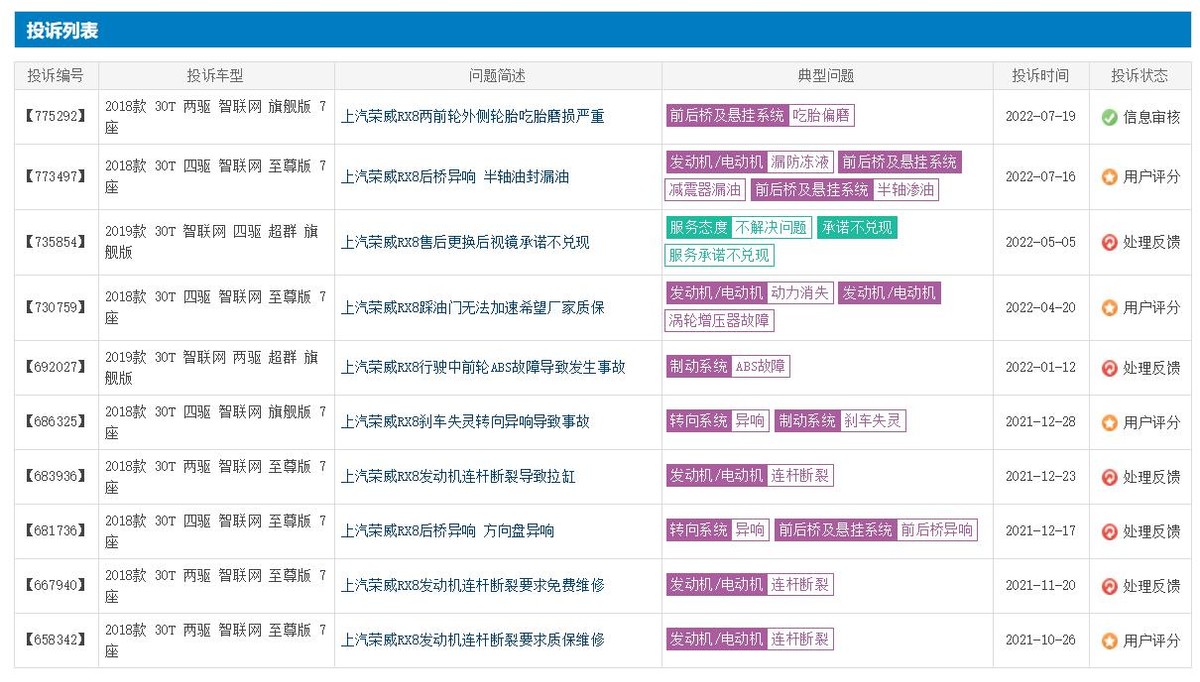Image resolution: width=1200 pixels, height=682 pixels.
Task: Click the red feedback icon for complaint 681736
Action: point(1109,532)
